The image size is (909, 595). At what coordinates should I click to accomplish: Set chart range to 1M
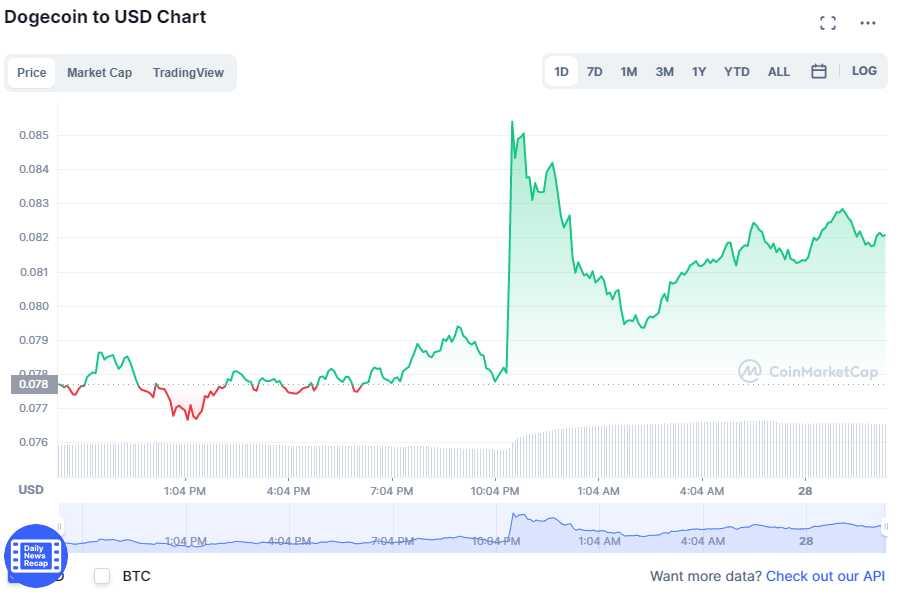pyautogui.click(x=628, y=71)
